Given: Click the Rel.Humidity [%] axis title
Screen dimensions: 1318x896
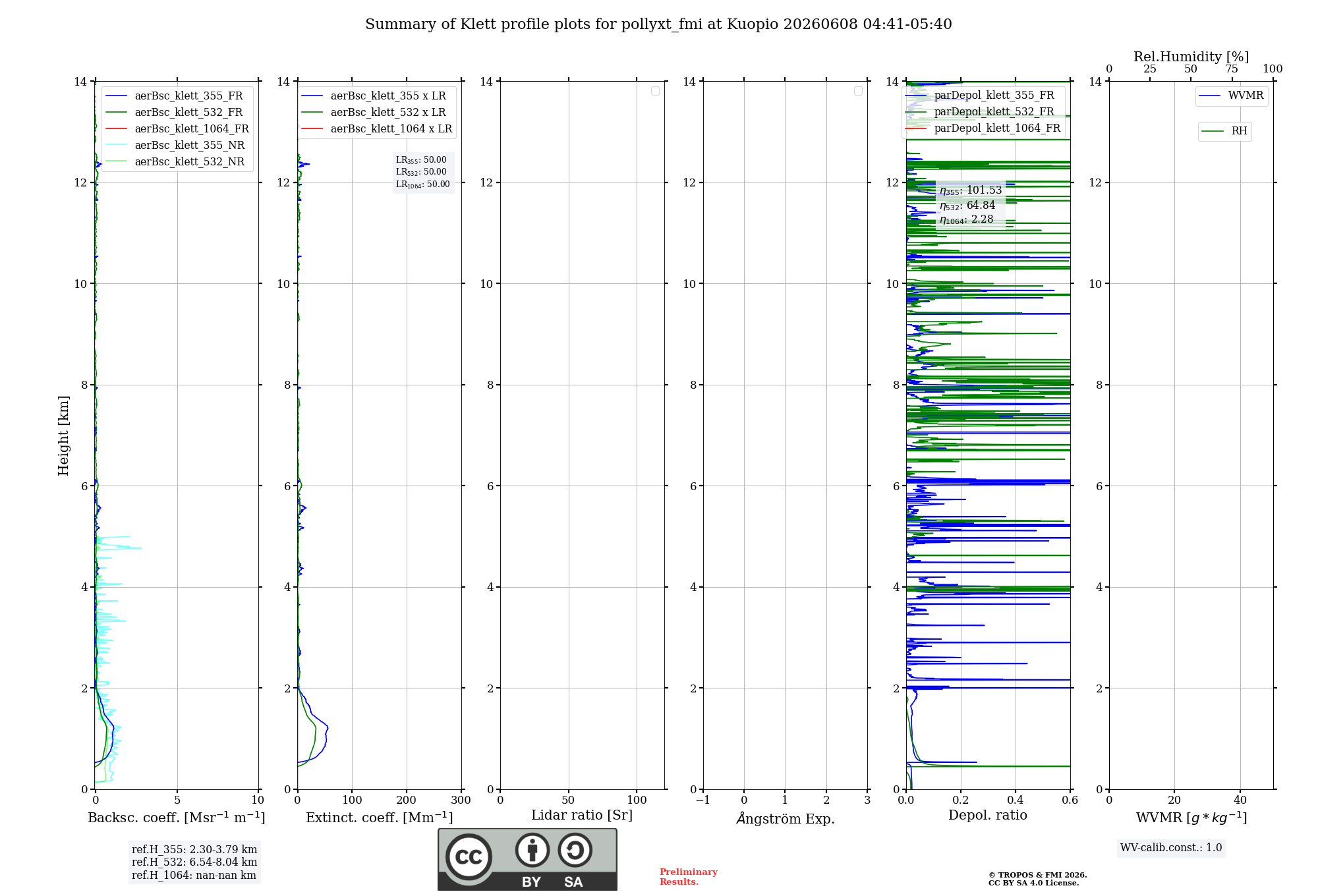Looking at the screenshot, I should [1191, 57].
